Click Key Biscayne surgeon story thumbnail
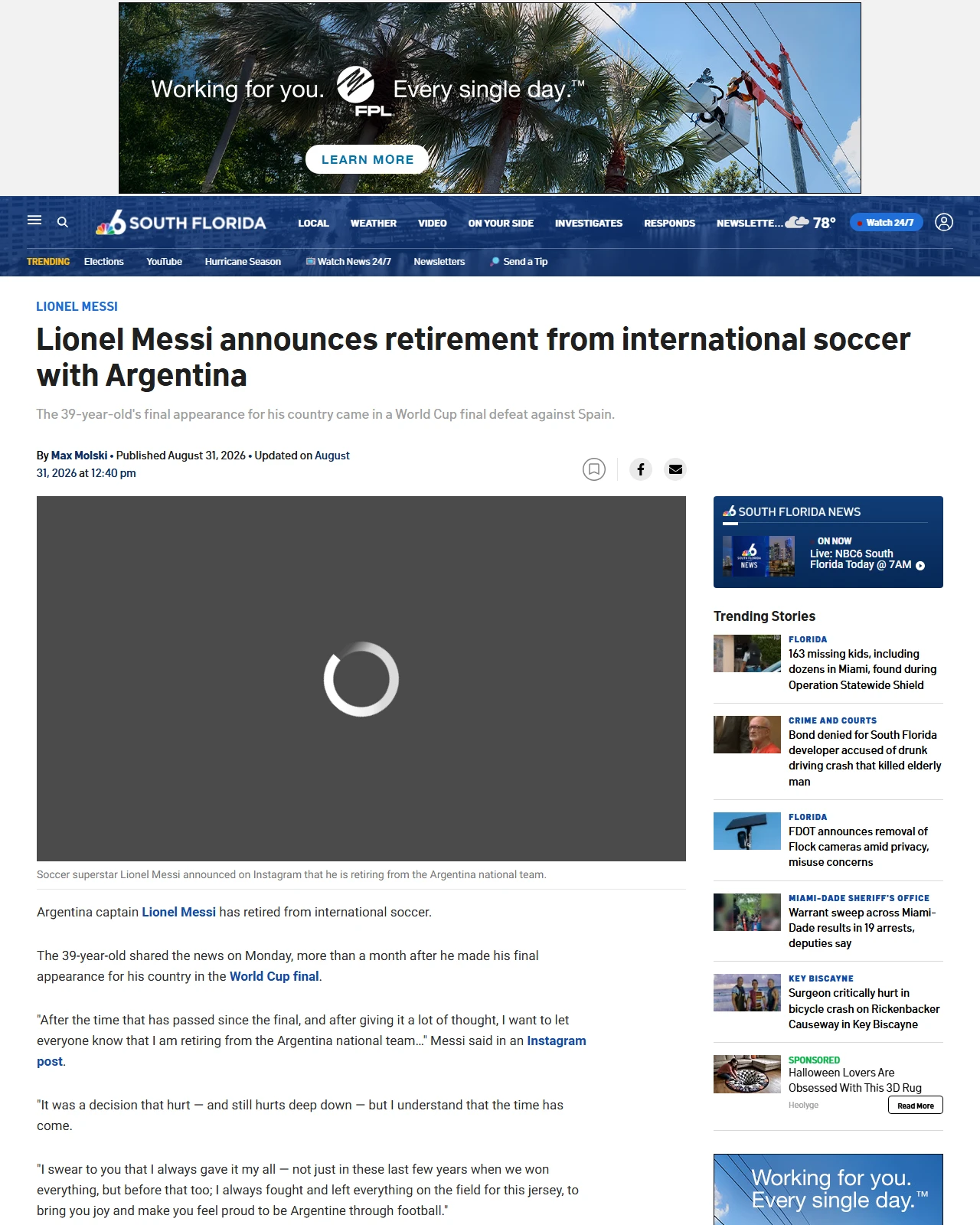 coord(747,992)
